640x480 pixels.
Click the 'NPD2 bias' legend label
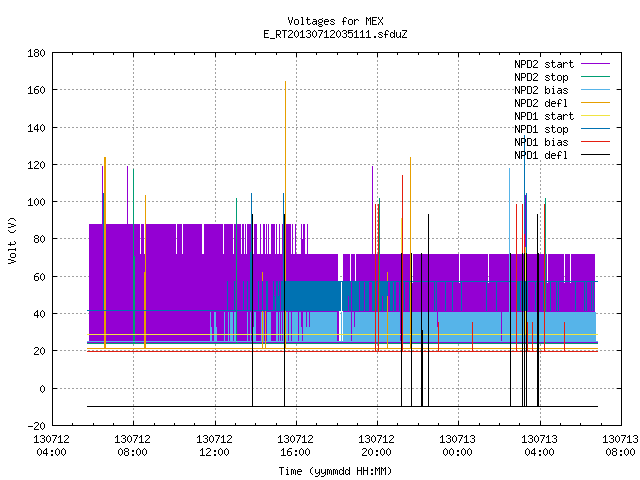coord(541,90)
